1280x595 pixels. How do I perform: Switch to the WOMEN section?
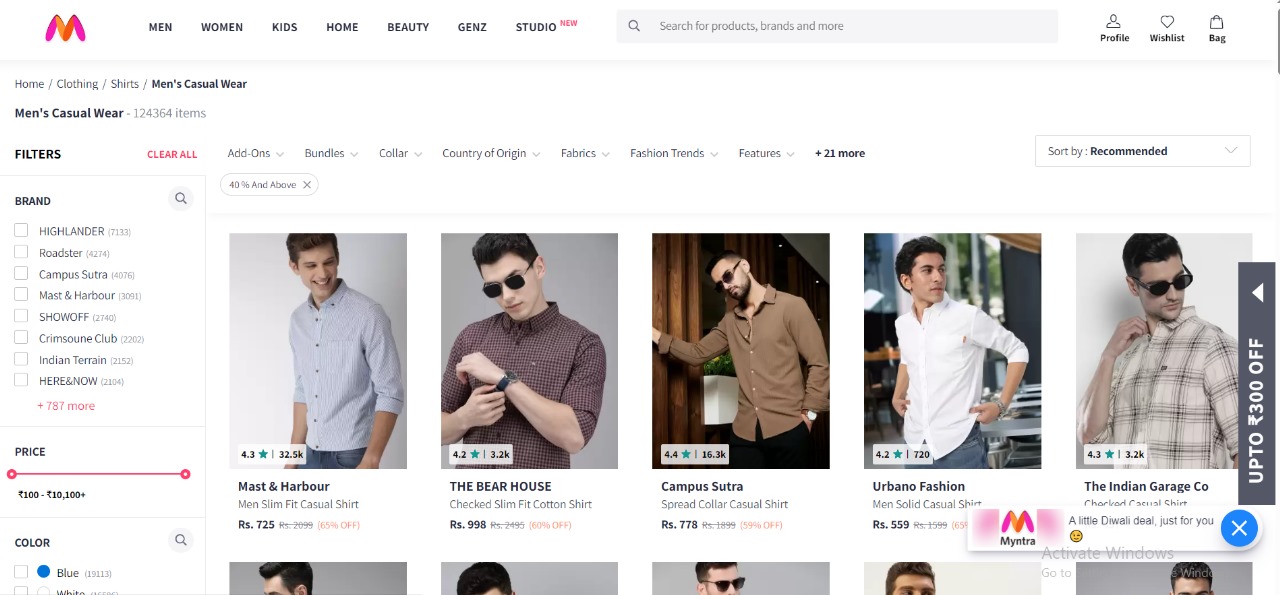coord(221,27)
